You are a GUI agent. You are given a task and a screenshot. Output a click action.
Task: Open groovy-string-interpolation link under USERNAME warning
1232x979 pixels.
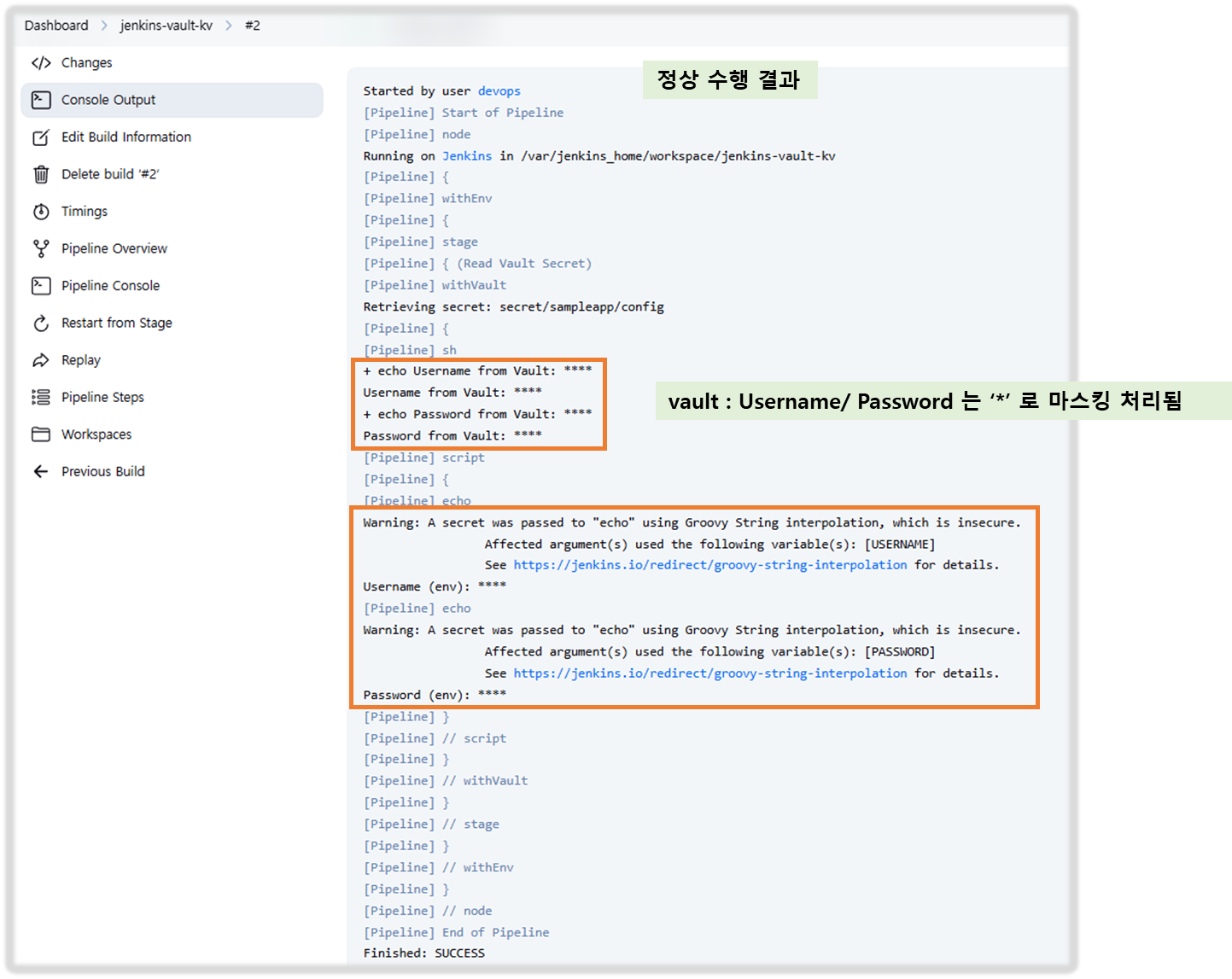(710, 565)
